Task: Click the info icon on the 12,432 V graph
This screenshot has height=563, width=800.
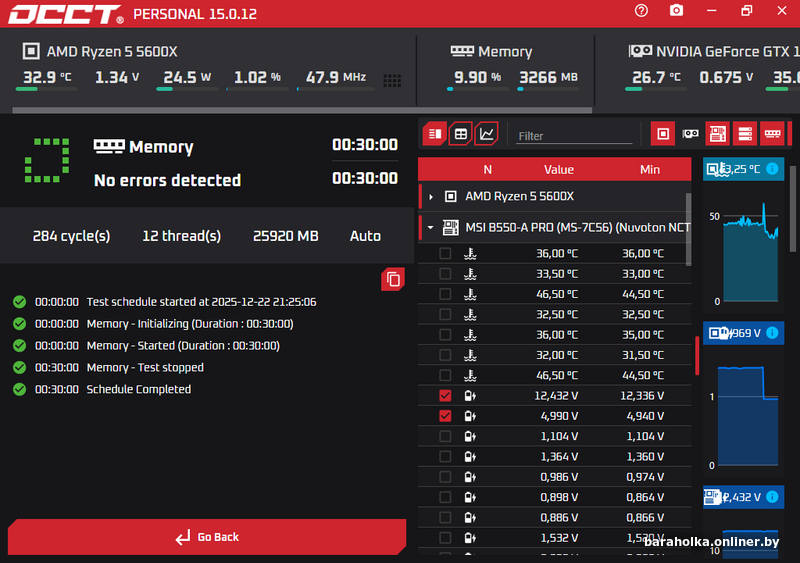Action: [772, 496]
